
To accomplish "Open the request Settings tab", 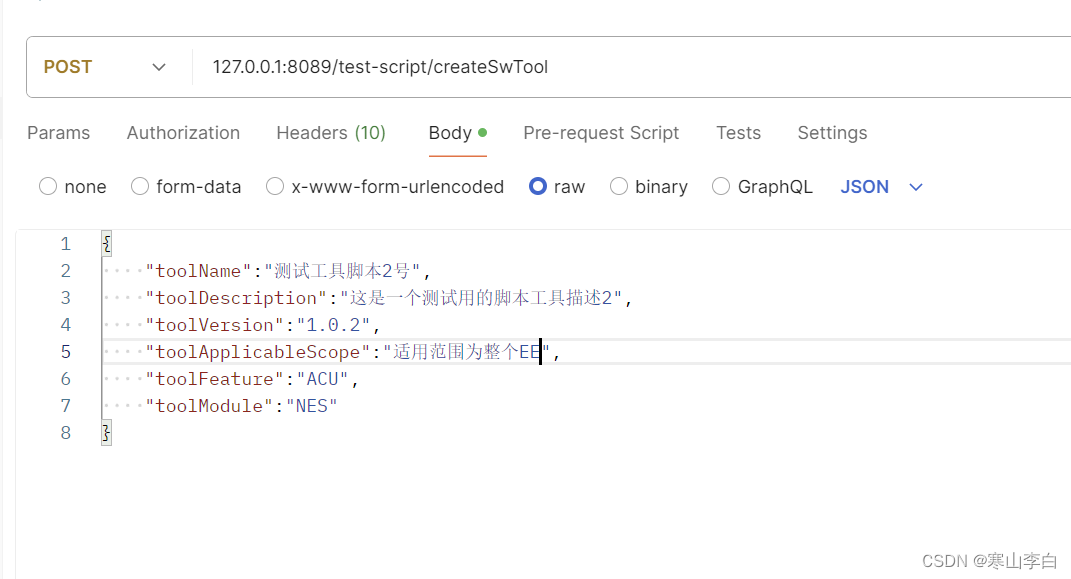I will pos(832,133).
